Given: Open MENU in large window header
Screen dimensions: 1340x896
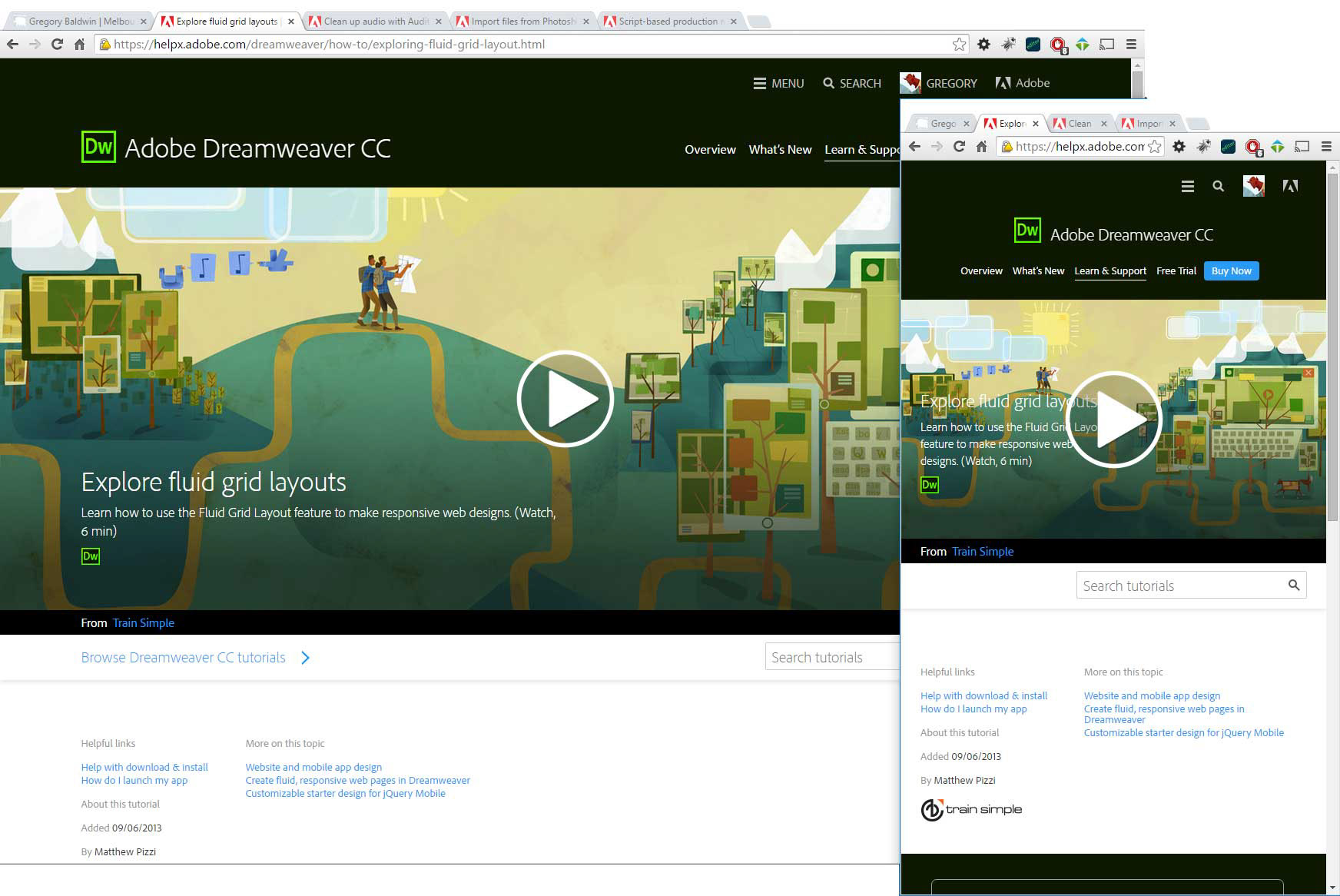Looking at the screenshot, I should (778, 83).
